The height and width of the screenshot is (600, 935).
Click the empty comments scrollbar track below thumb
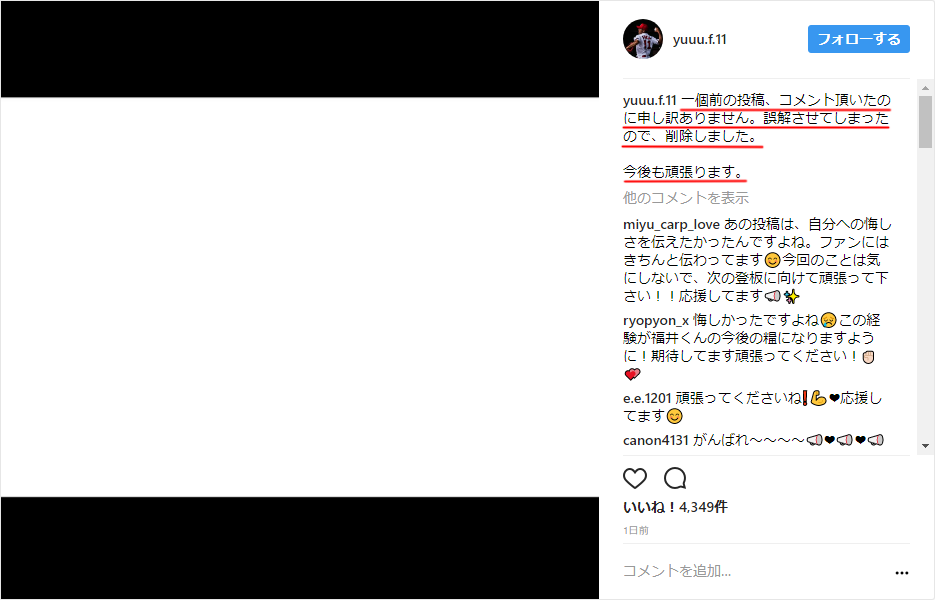pyautogui.click(x=925, y=293)
